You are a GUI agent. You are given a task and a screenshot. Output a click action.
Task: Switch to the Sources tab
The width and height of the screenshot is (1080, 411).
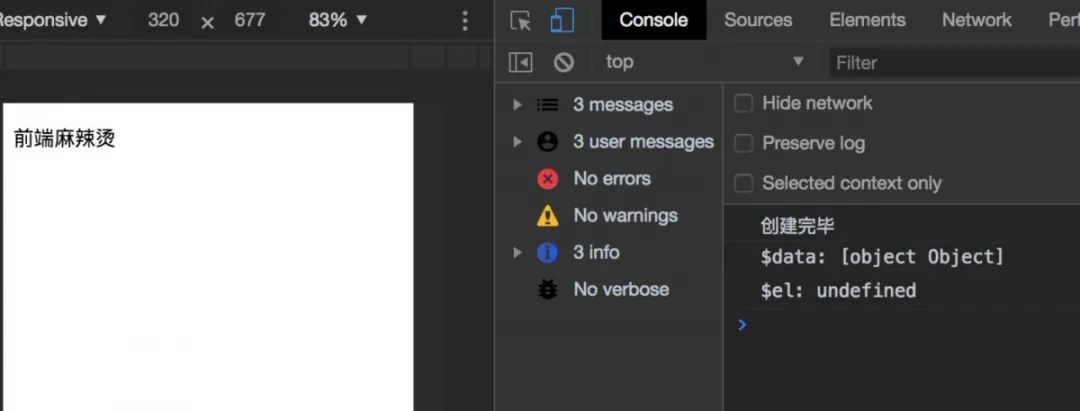click(x=758, y=20)
